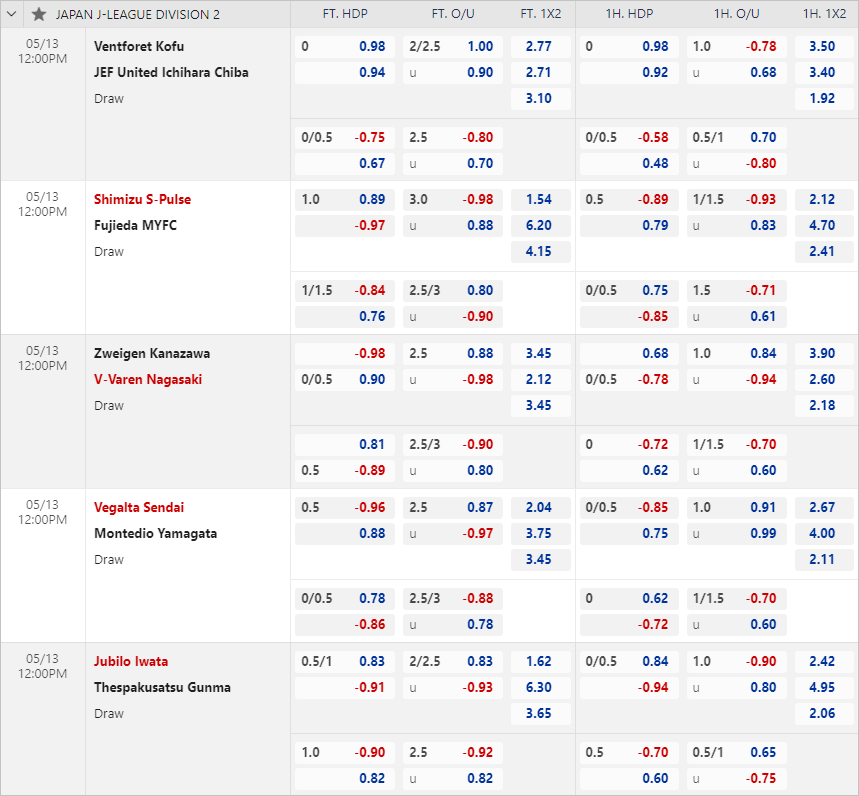The height and width of the screenshot is (796, 859).
Task: Select Ventforet Kofu 1H 1X2 odds 3.50
Action: pos(824,47)
